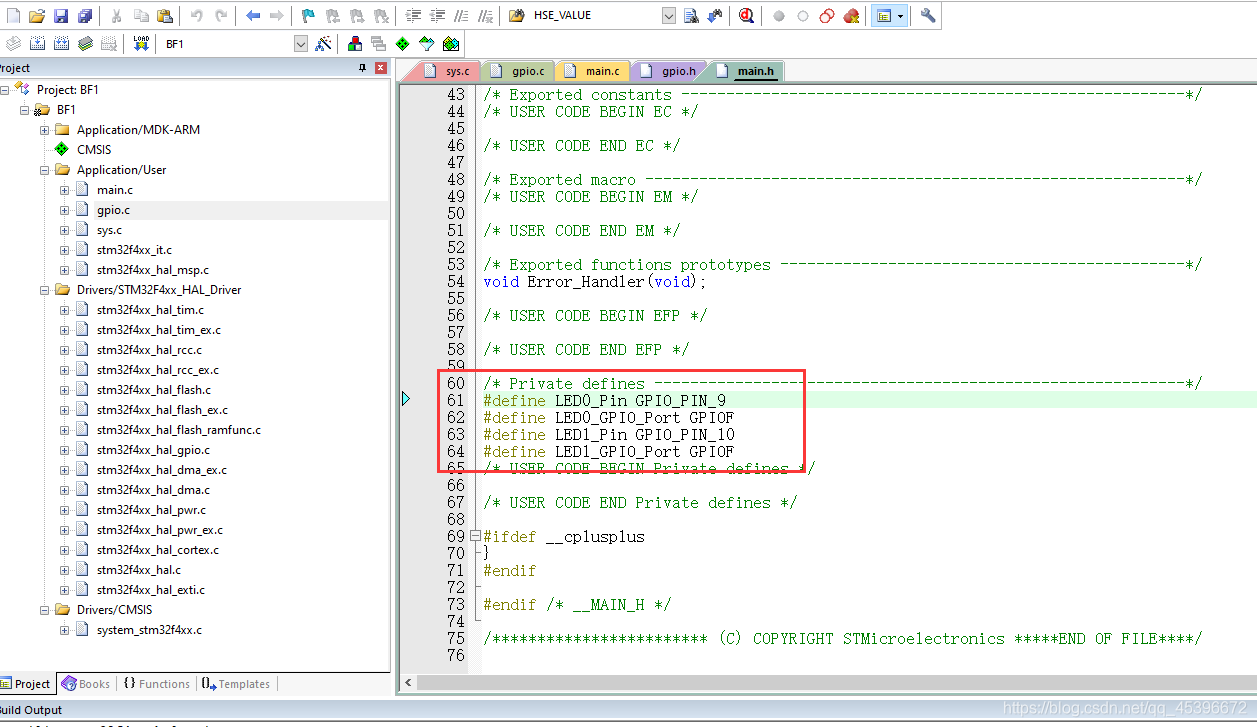This screenshot has width=1257, height=727.
Task: Expand the main.c file node
Action: [x=65, y=190]
